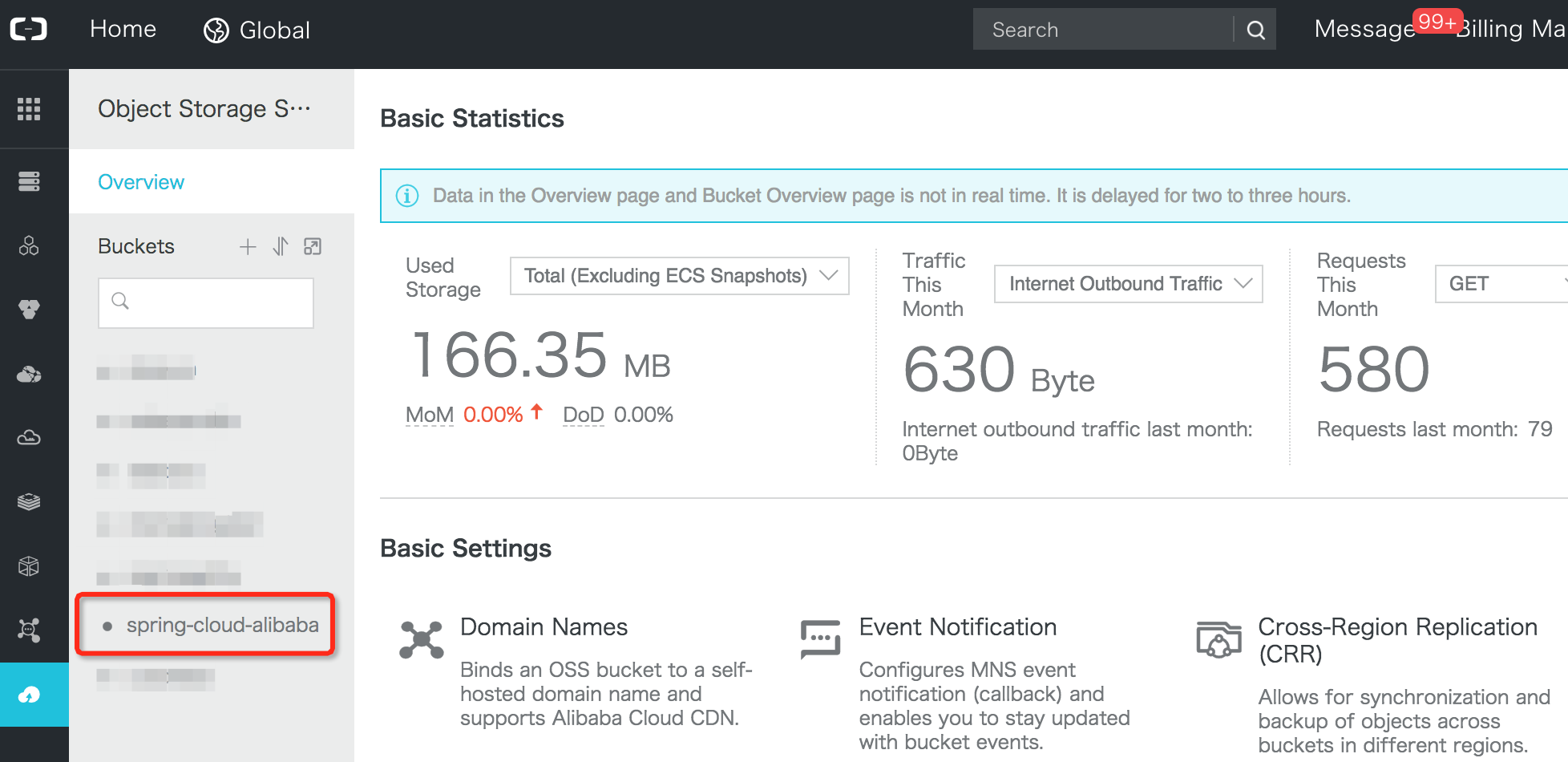Go to Home in the top bar
The image size is (1568, 762).
coord(123,30)
